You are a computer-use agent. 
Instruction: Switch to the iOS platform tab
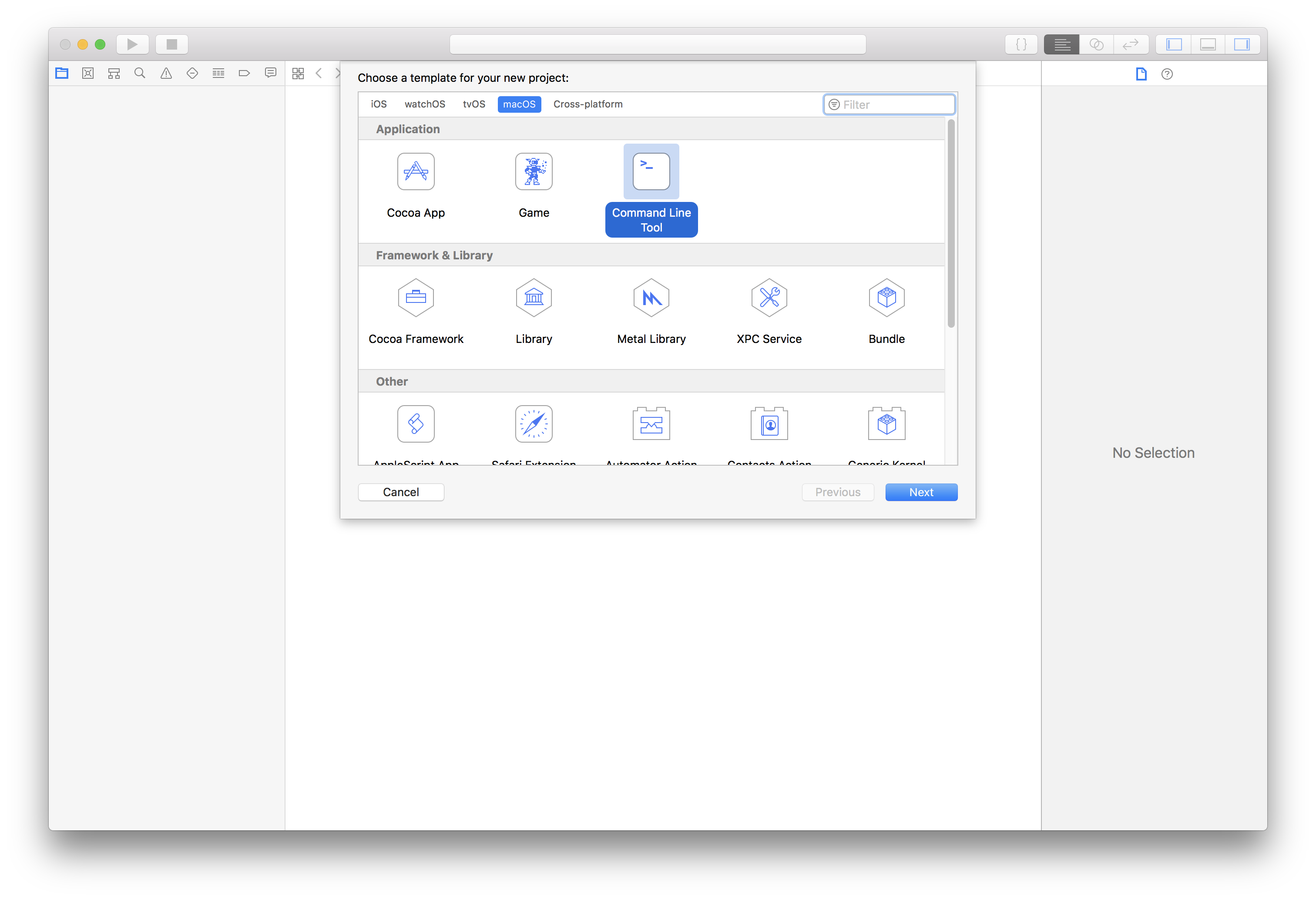click(378, 104)
